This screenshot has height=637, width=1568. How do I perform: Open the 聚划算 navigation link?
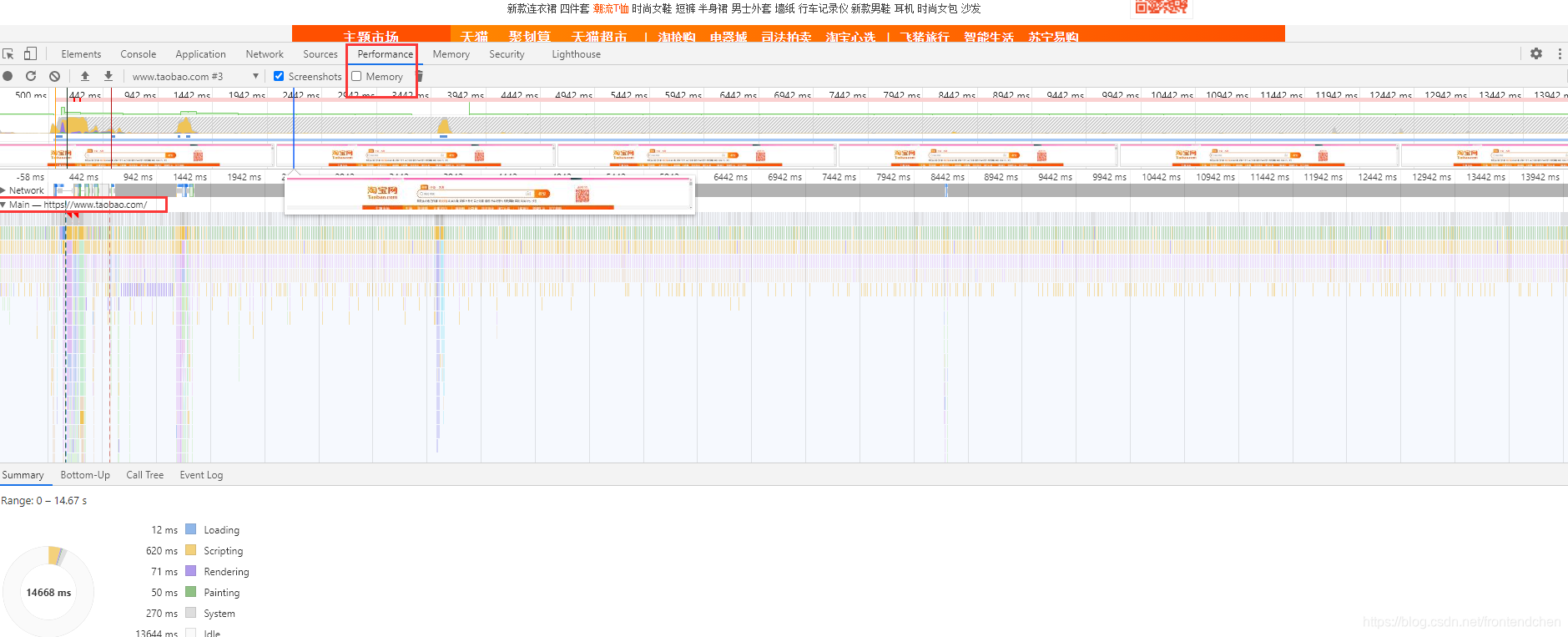[x=530, y=37]
